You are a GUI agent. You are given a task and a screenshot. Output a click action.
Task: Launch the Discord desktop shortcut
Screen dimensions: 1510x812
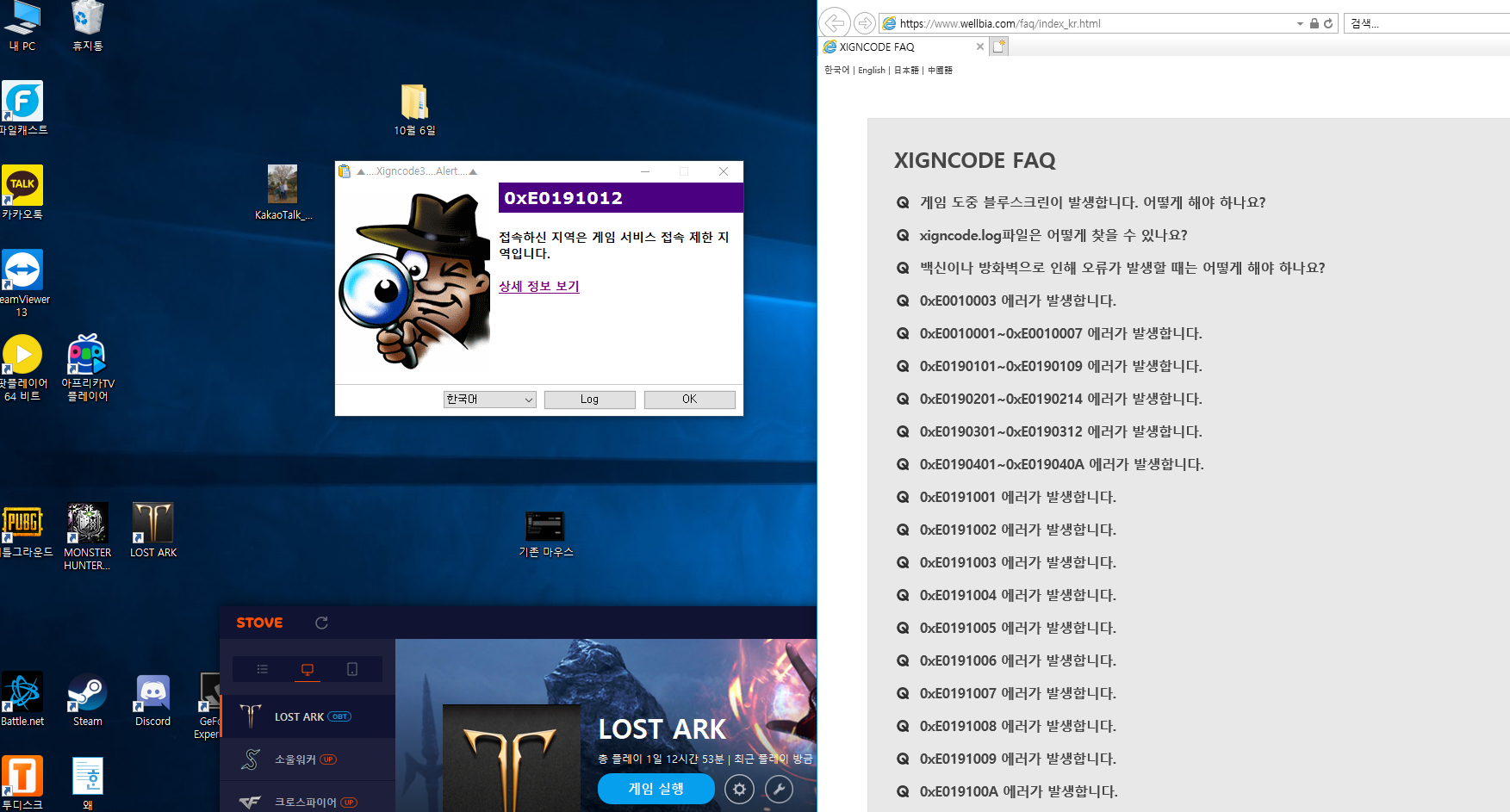coord(153,699)
